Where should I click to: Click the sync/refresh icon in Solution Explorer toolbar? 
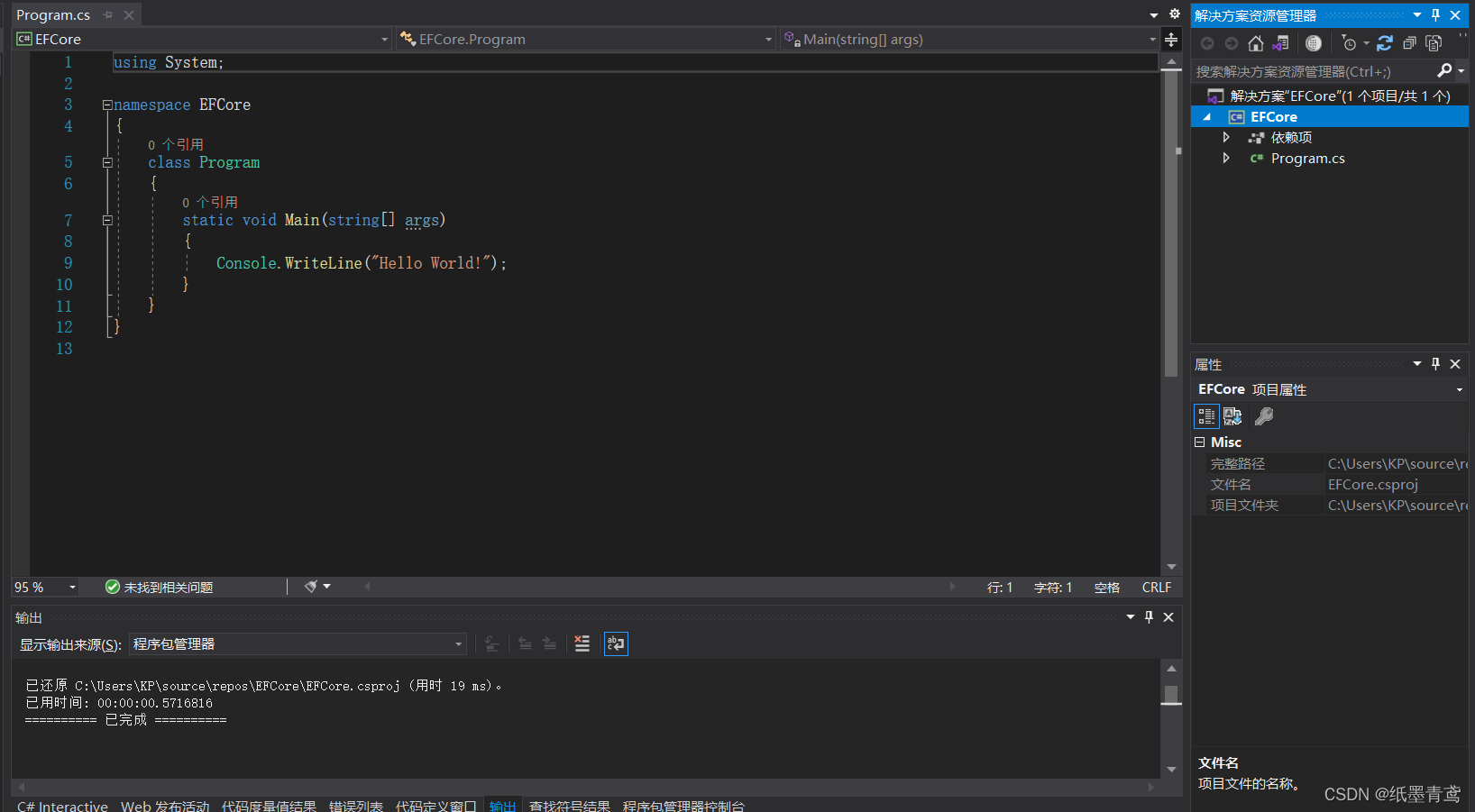[1385, 43]
